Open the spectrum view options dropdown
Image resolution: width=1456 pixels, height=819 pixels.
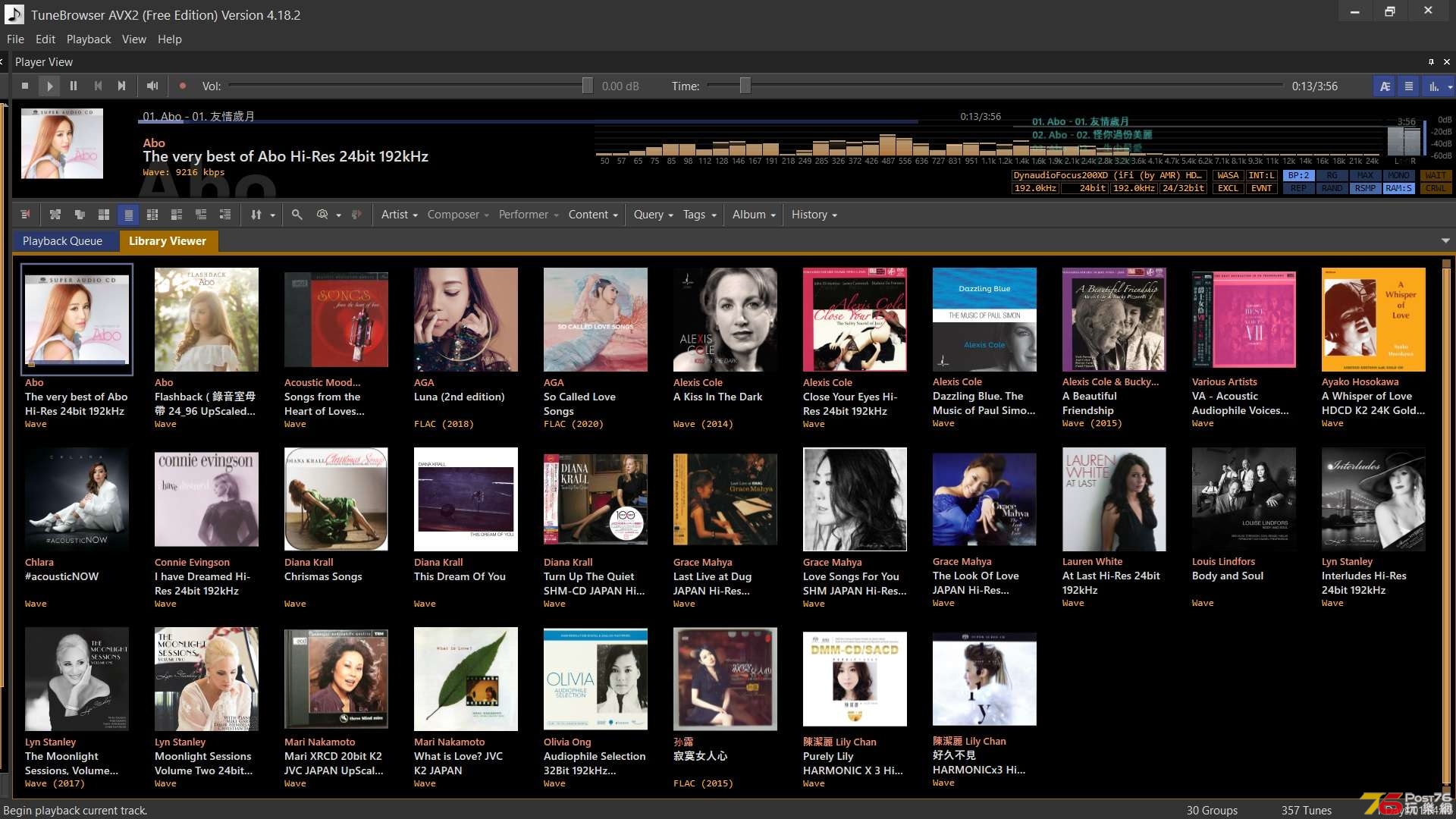(x=1450, y=87)
